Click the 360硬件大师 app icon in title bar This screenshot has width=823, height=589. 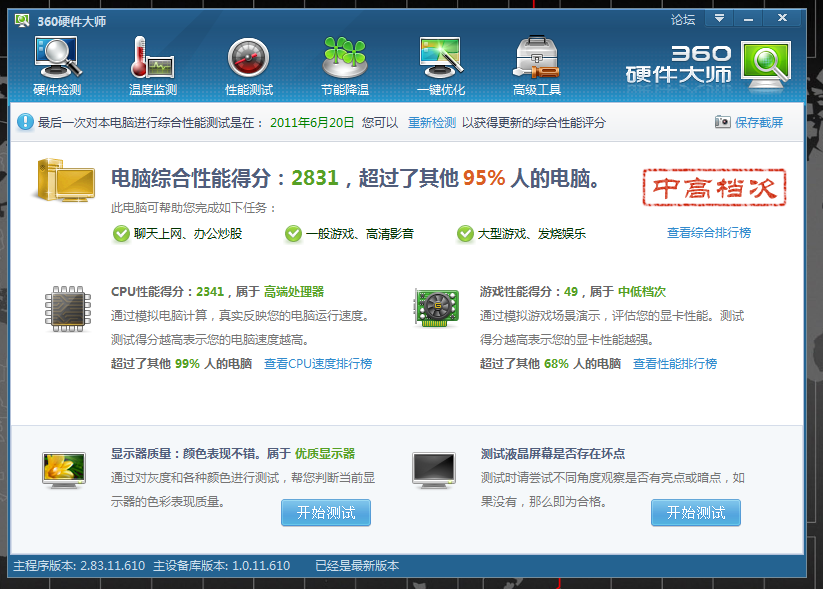pos(23,20)
